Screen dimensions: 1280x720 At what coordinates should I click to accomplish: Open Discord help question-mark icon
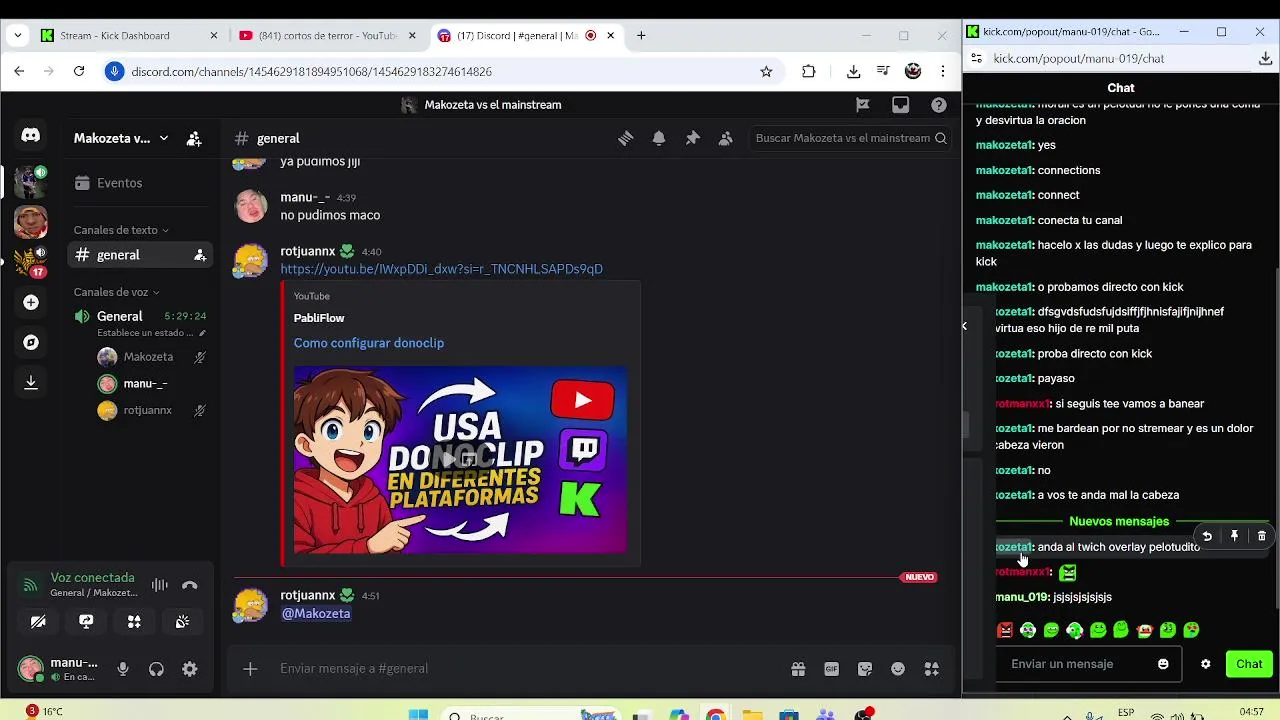pyautogui.click(x=939, y=104)
